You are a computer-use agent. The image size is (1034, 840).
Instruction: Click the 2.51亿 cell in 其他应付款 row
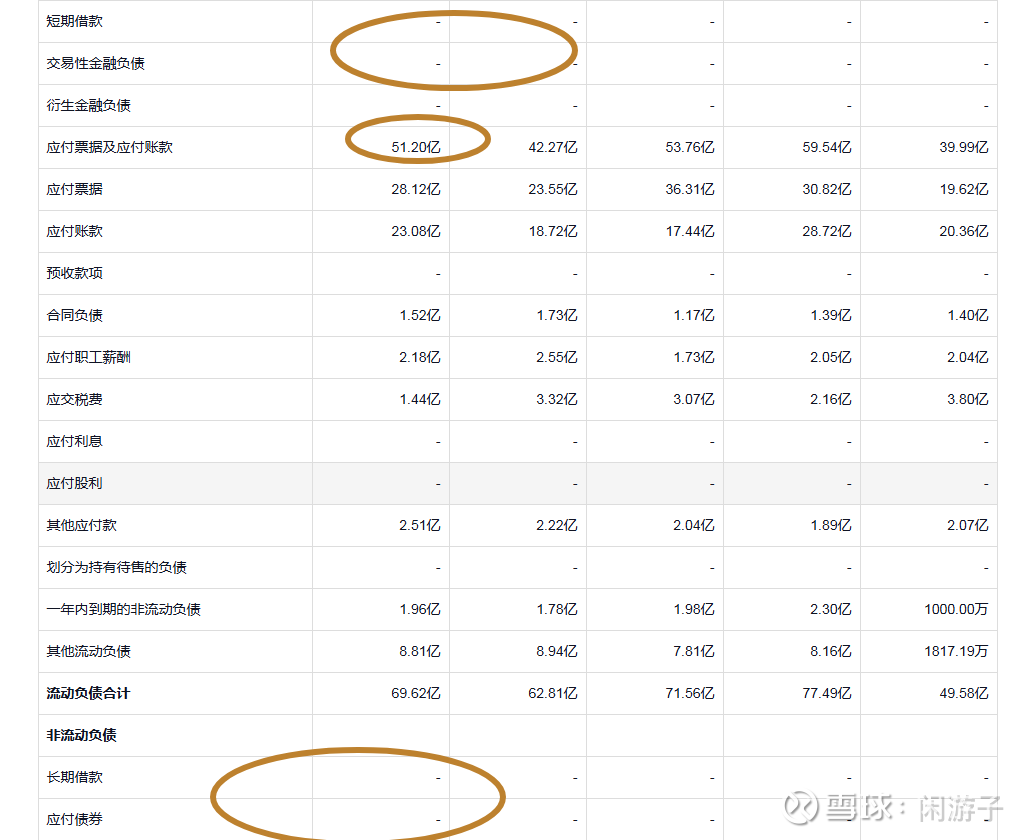[420, 525]
